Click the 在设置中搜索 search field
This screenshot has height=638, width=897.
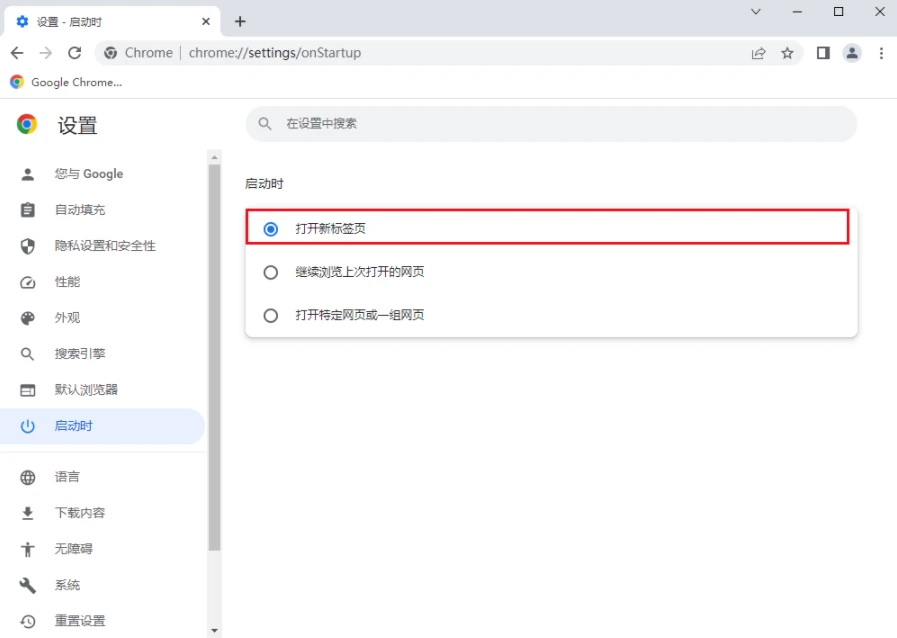click(x=550, y=124)
